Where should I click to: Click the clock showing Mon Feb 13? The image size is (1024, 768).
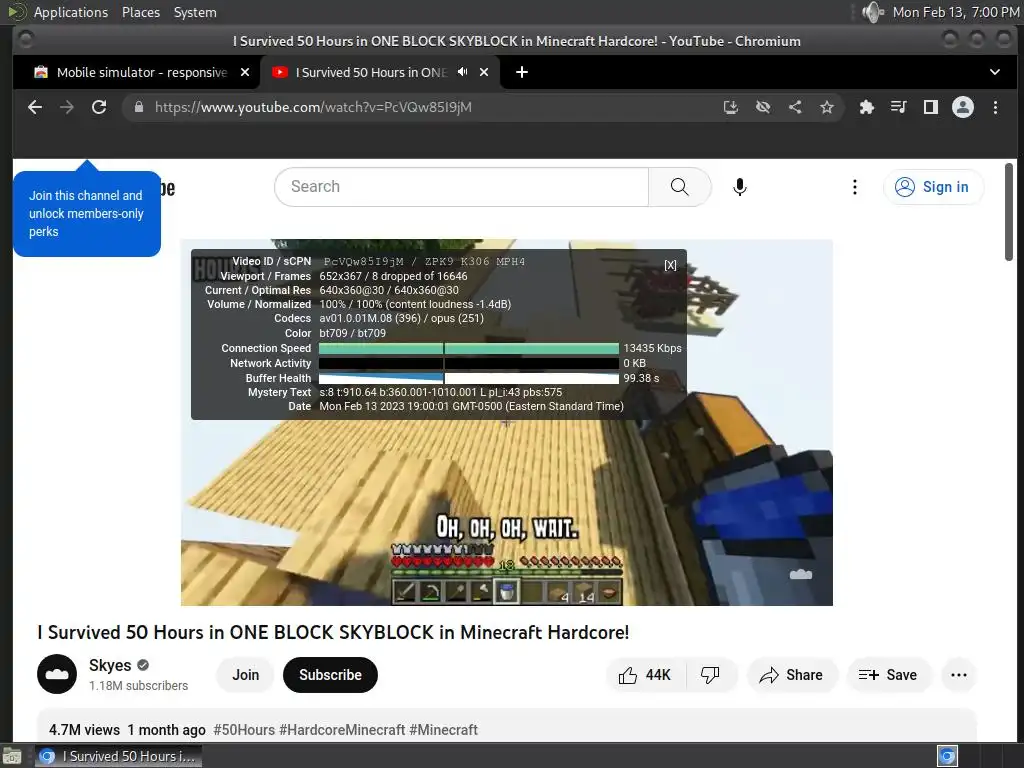coord(955,12)
